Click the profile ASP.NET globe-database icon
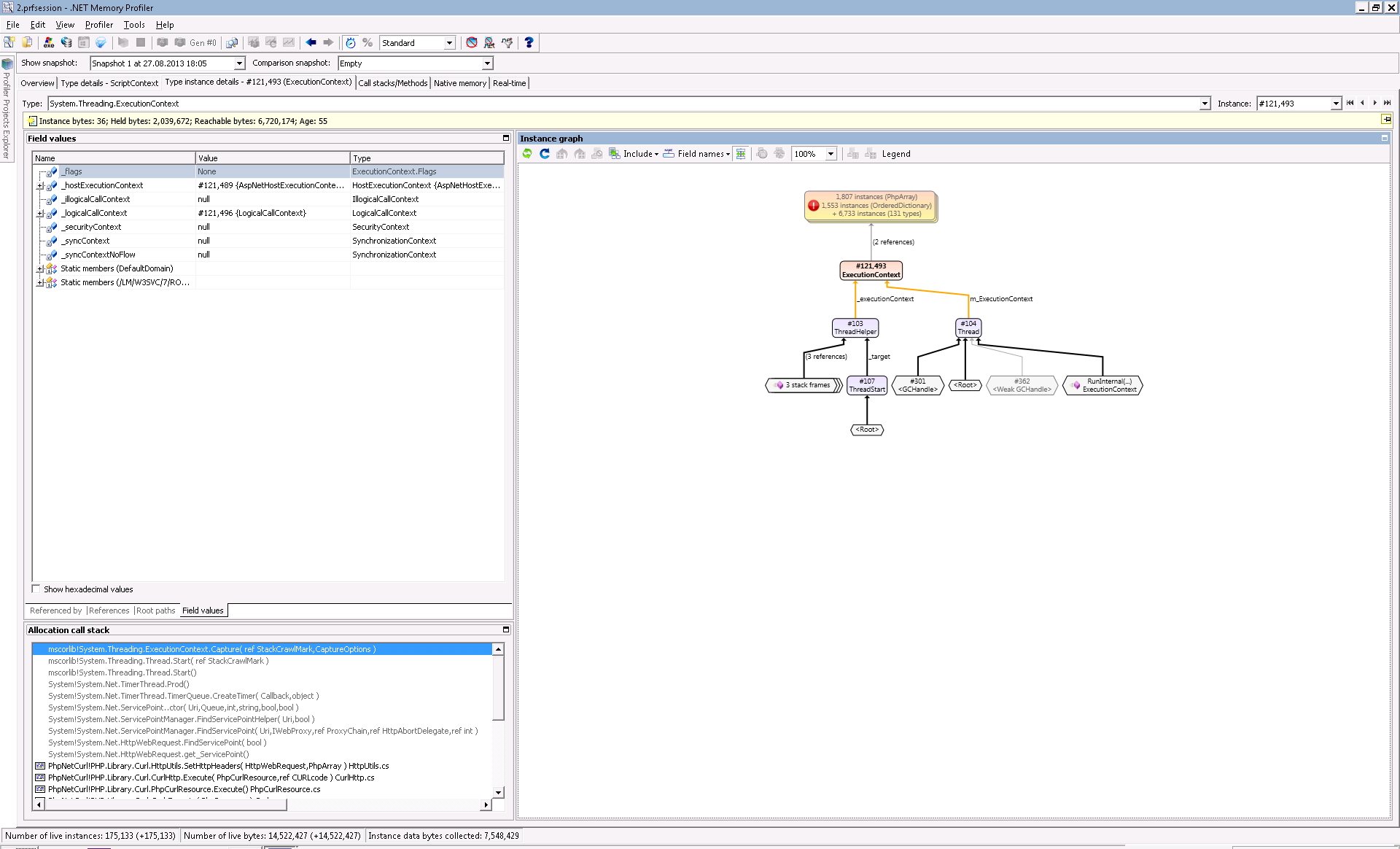This screenshot has height=849, width=1400. (x=66, y=42)
